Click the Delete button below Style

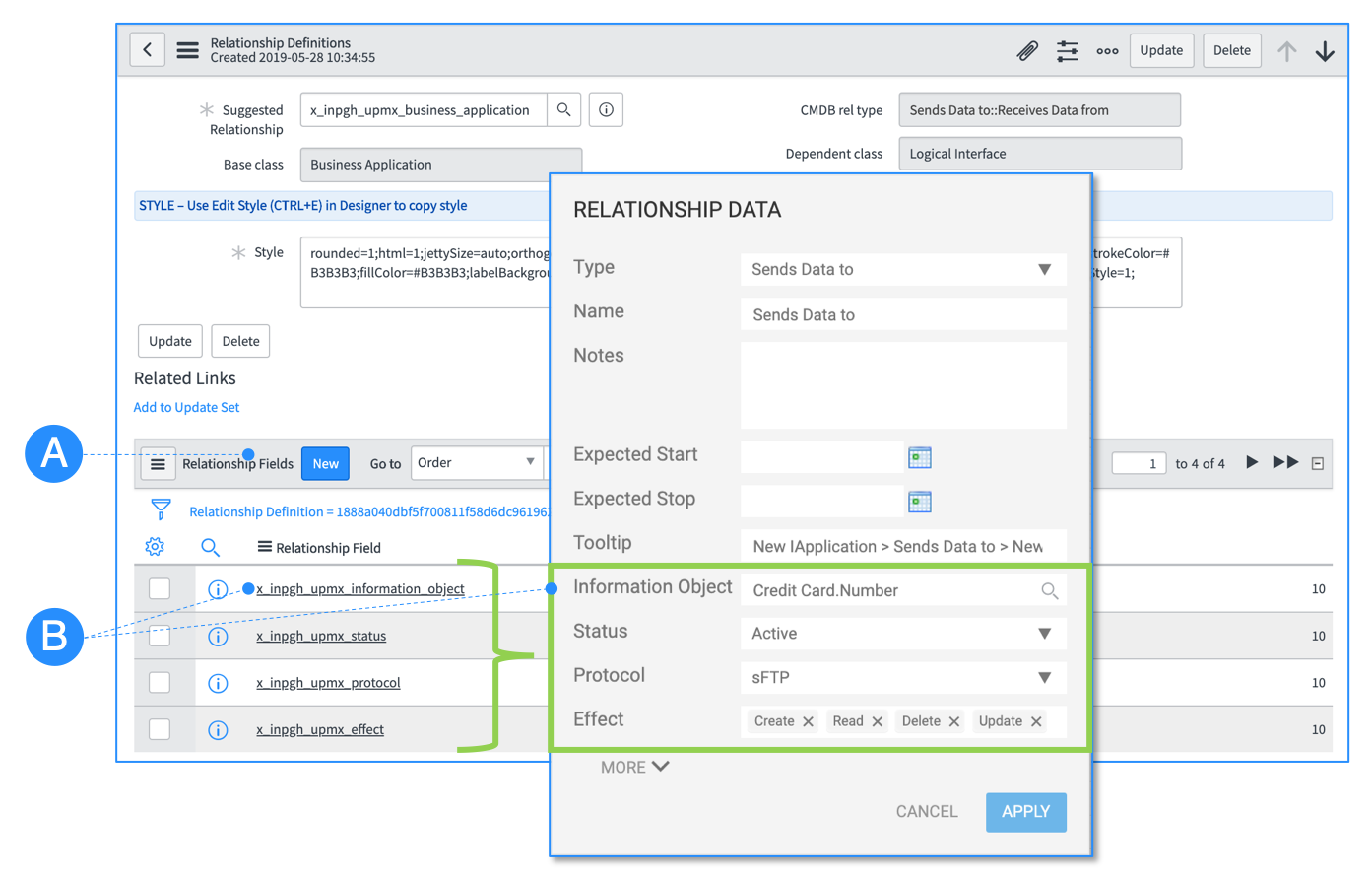click(240, 341)
